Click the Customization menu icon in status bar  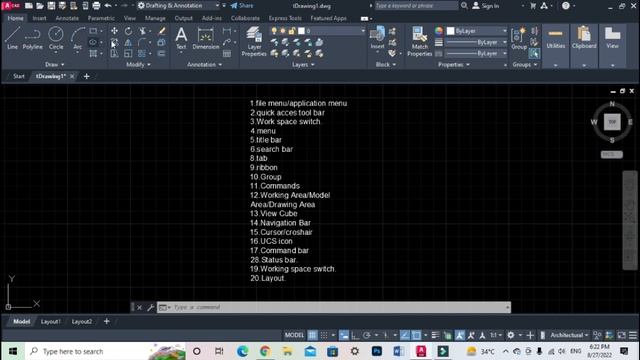coord(633,335)
